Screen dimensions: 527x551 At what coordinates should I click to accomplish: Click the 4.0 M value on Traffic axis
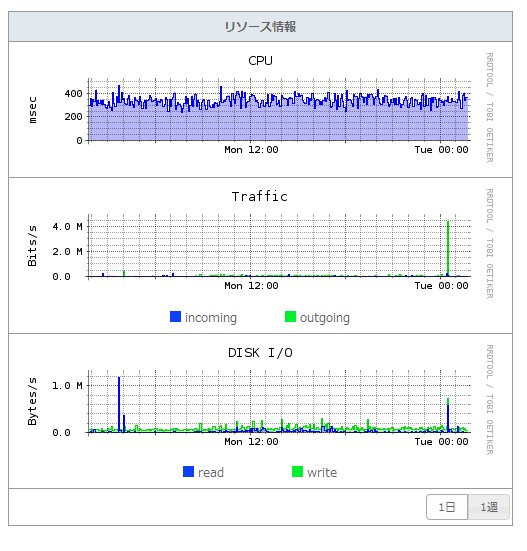(67, 227)
